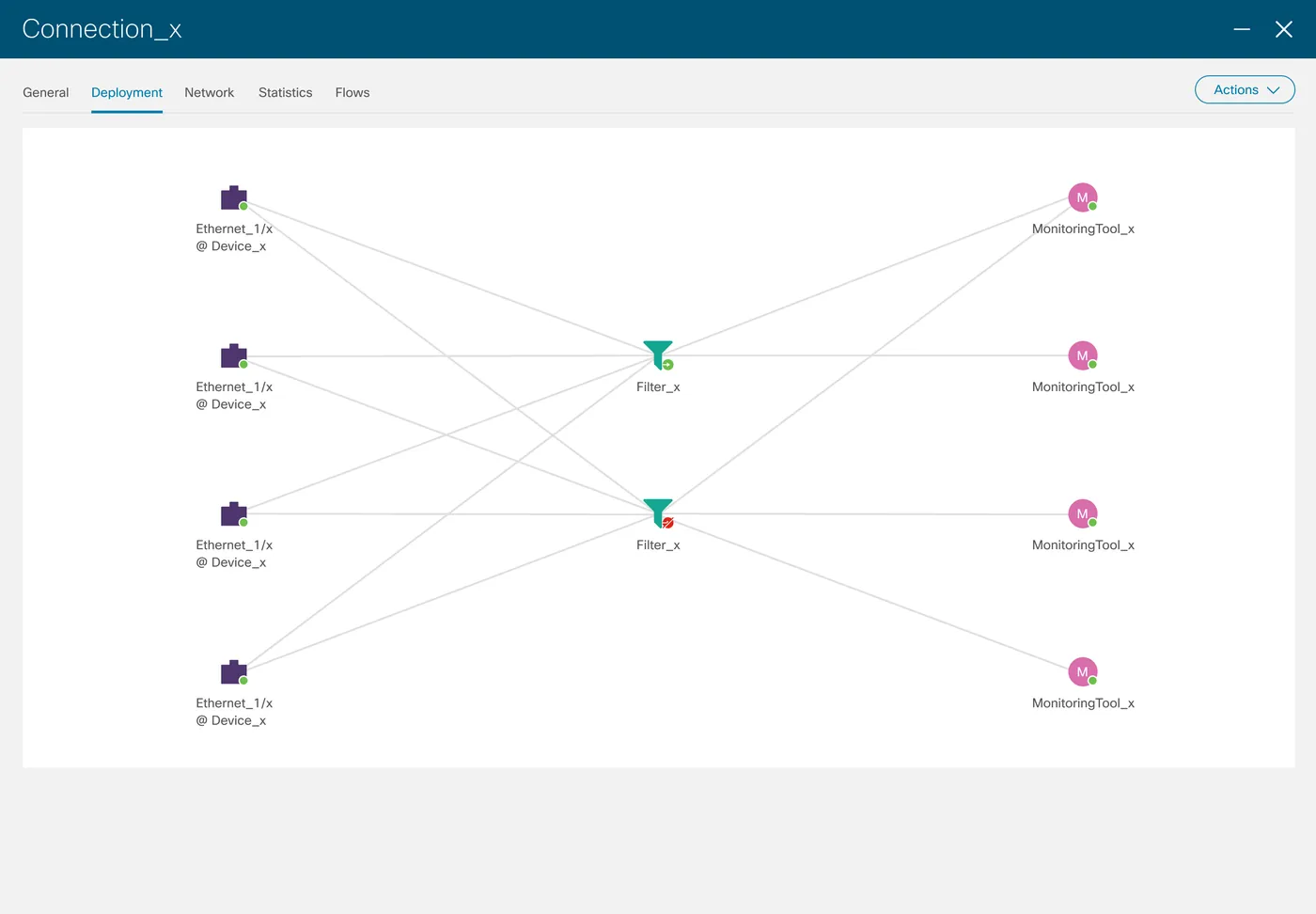Select the last Ethernet_1/x port icon
Screen dimensions: 1316x914
234,671
